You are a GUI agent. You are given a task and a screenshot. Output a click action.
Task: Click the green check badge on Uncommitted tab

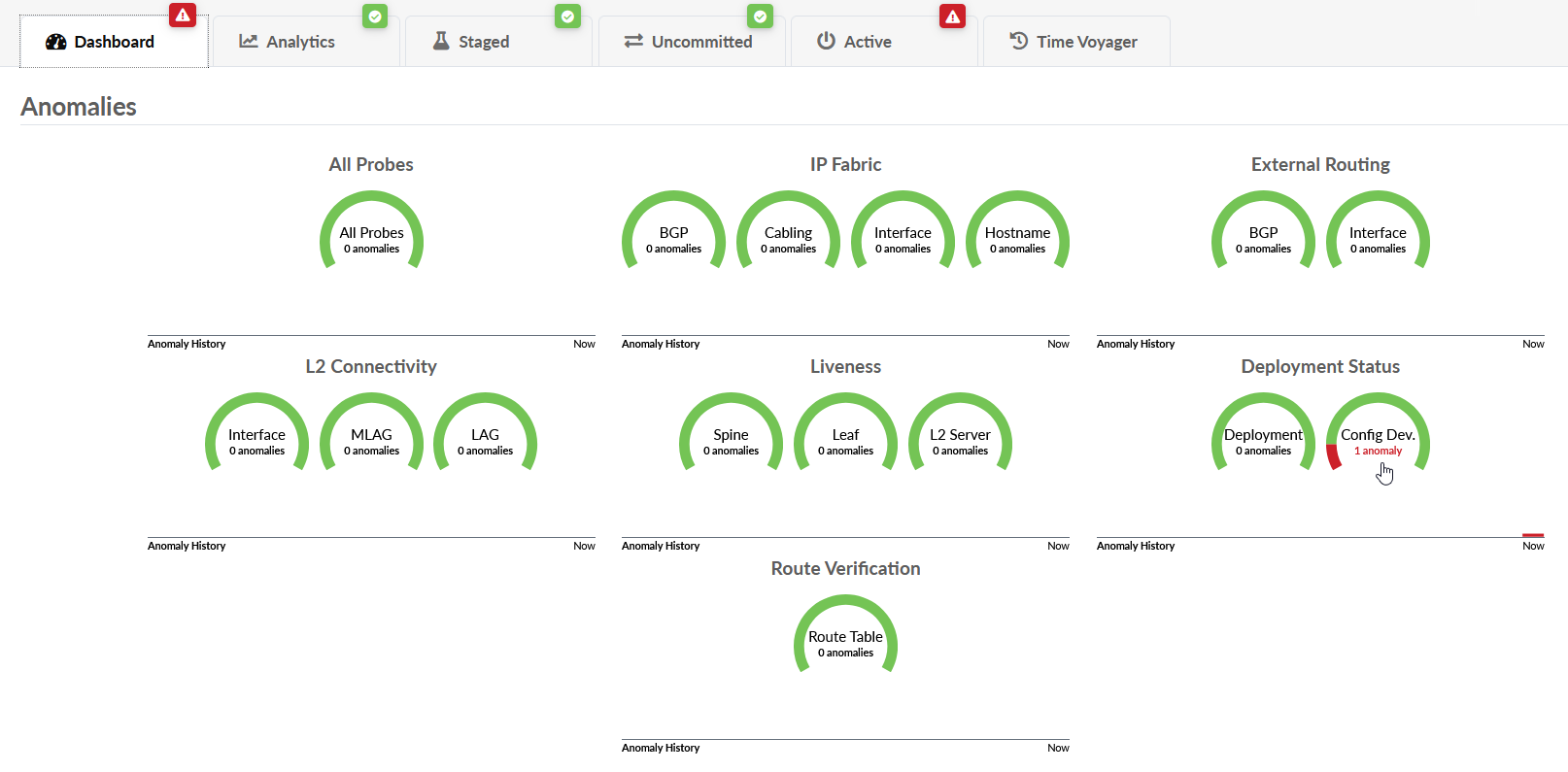pyautogui.click(x=761, y=16)
